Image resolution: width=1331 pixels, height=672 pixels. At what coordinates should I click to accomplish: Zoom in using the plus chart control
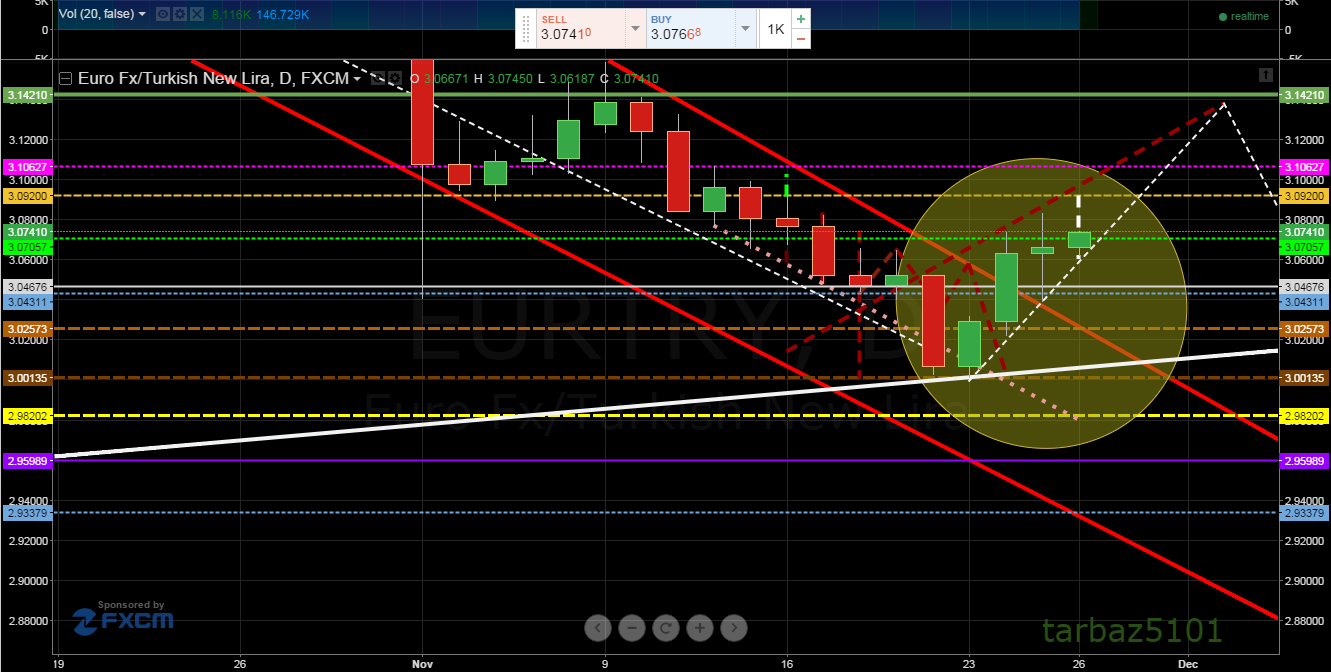700,628
